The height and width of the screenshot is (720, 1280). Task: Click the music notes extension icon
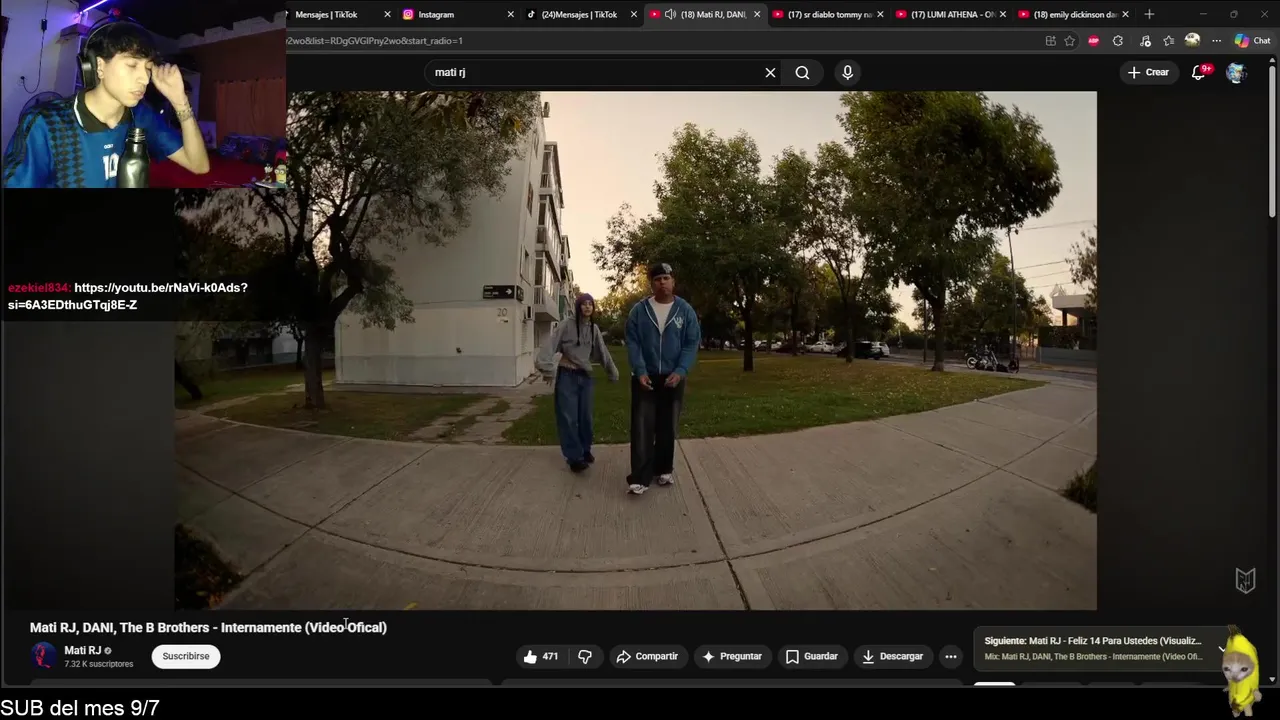pyautogui.click(x=1145, y=41)
